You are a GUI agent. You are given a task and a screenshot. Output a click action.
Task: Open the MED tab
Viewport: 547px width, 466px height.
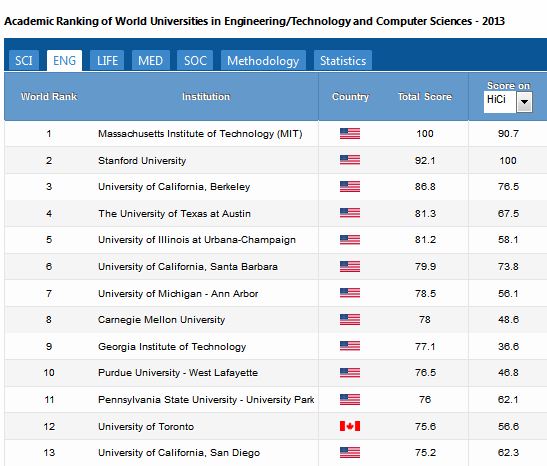click(150, 61)
